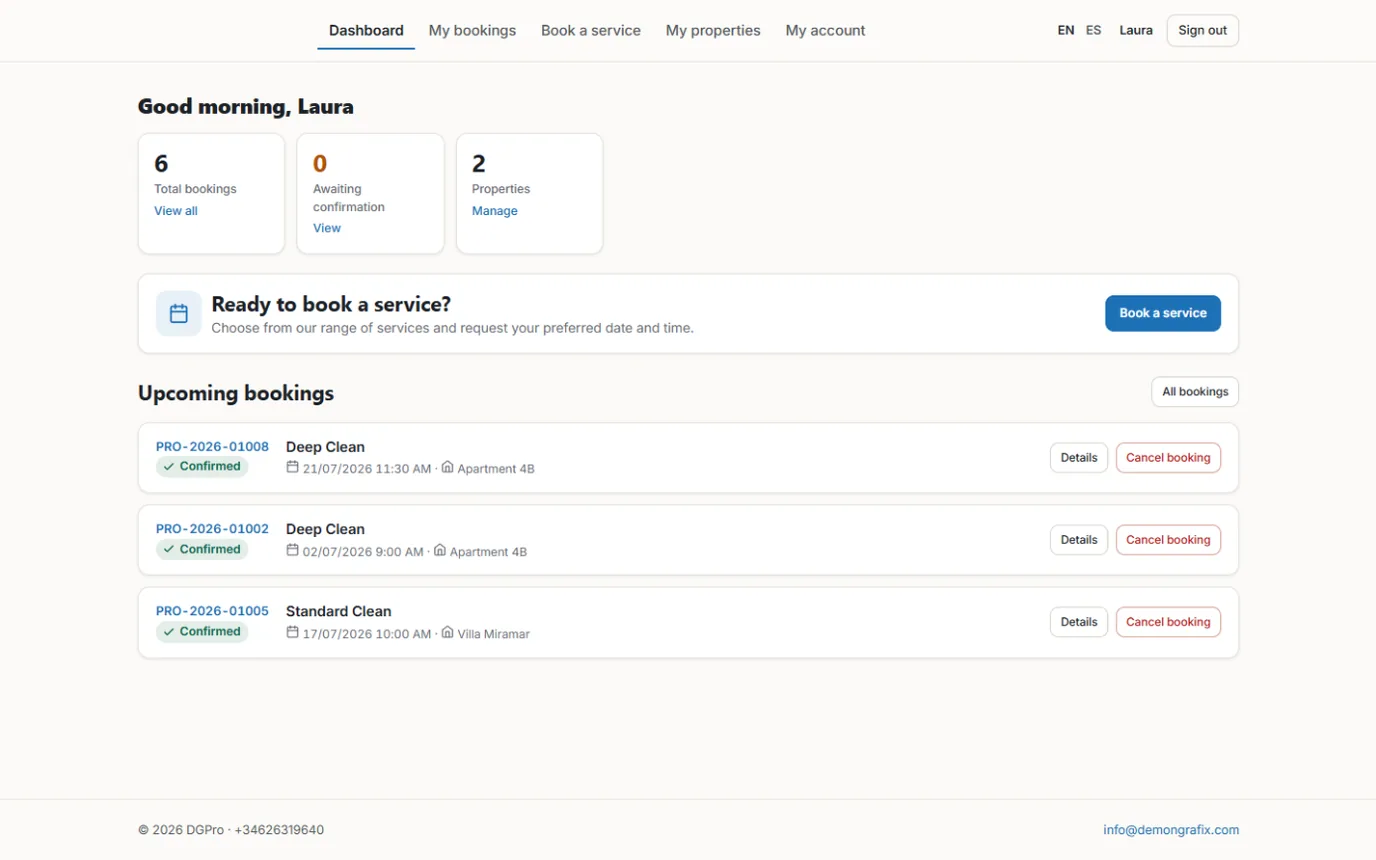Cancel booking PRO-2026-01008
This screenshot has height=860, width=1376.
click(x=1168, y=458)
